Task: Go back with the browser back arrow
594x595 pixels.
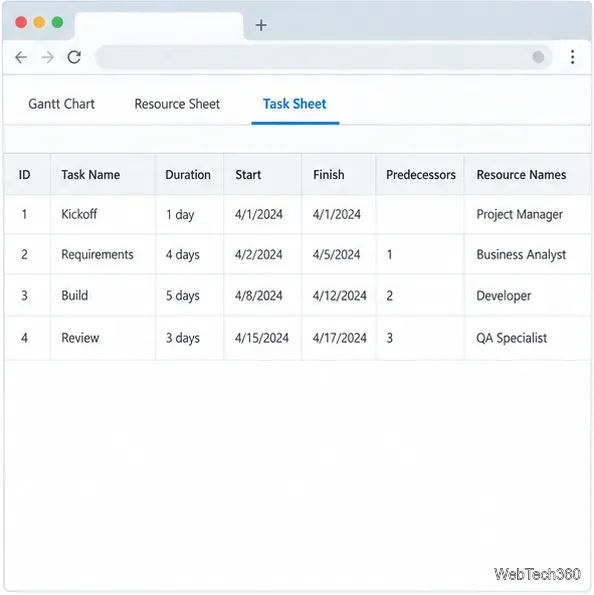Action: click(21, 57)
